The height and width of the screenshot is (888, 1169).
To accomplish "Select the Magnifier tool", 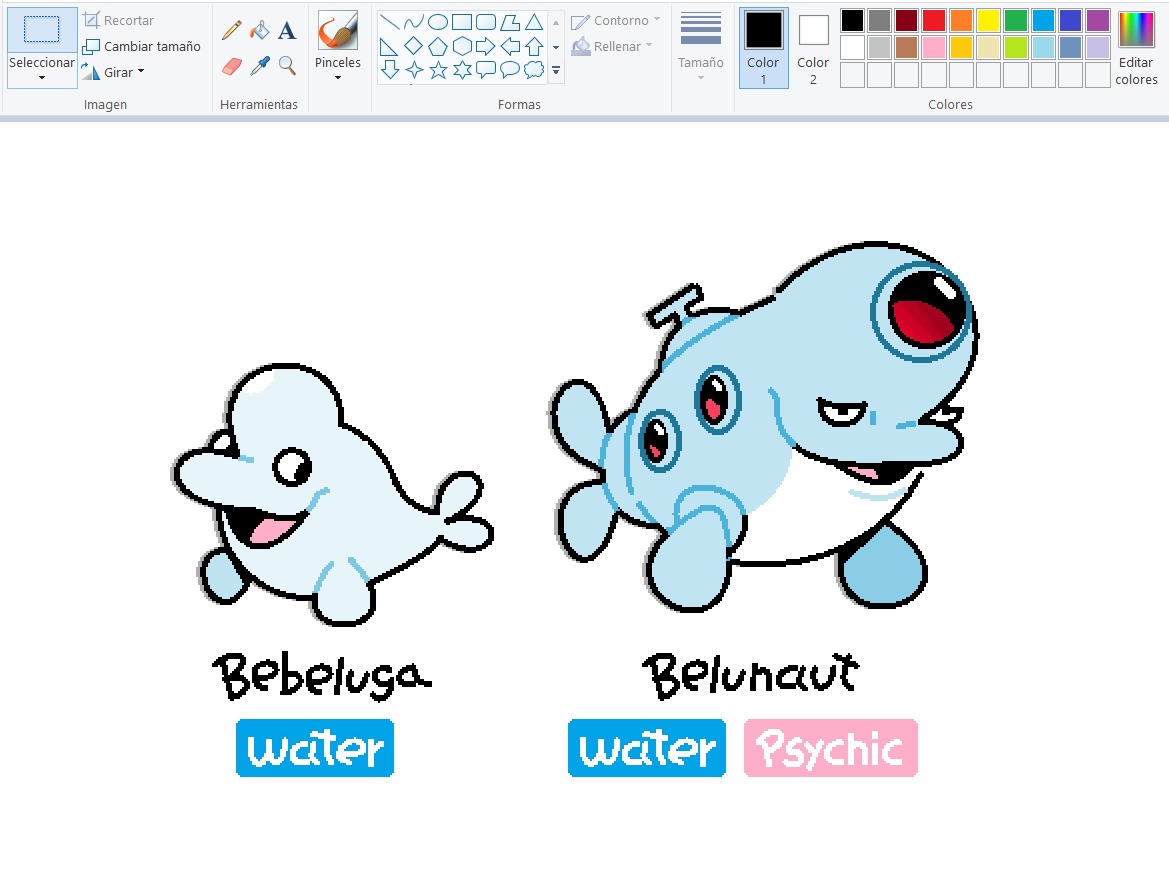I will click(287, 66).
